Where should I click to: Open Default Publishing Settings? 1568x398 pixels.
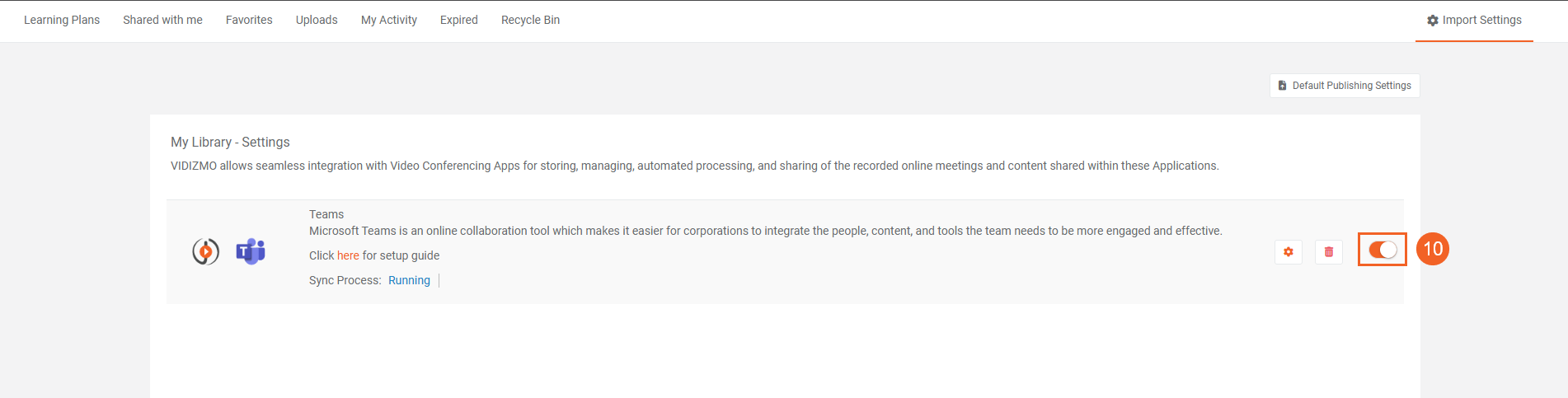1345,86
